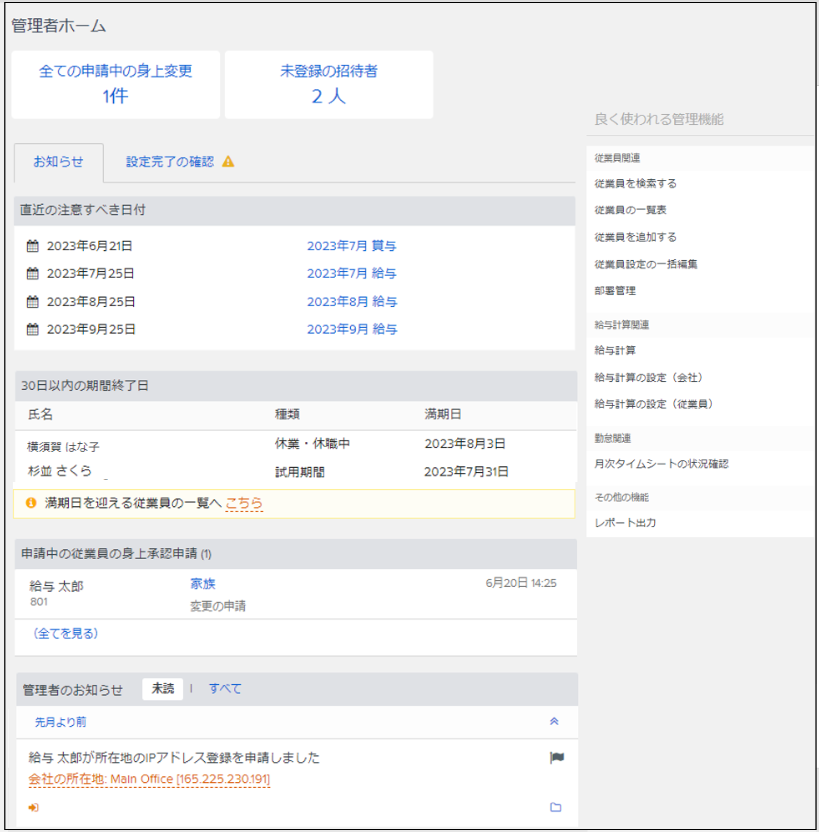The image size is (819, 832).
Task: Click the 2023年7月31日 expiration date
Action: point(466,471)
